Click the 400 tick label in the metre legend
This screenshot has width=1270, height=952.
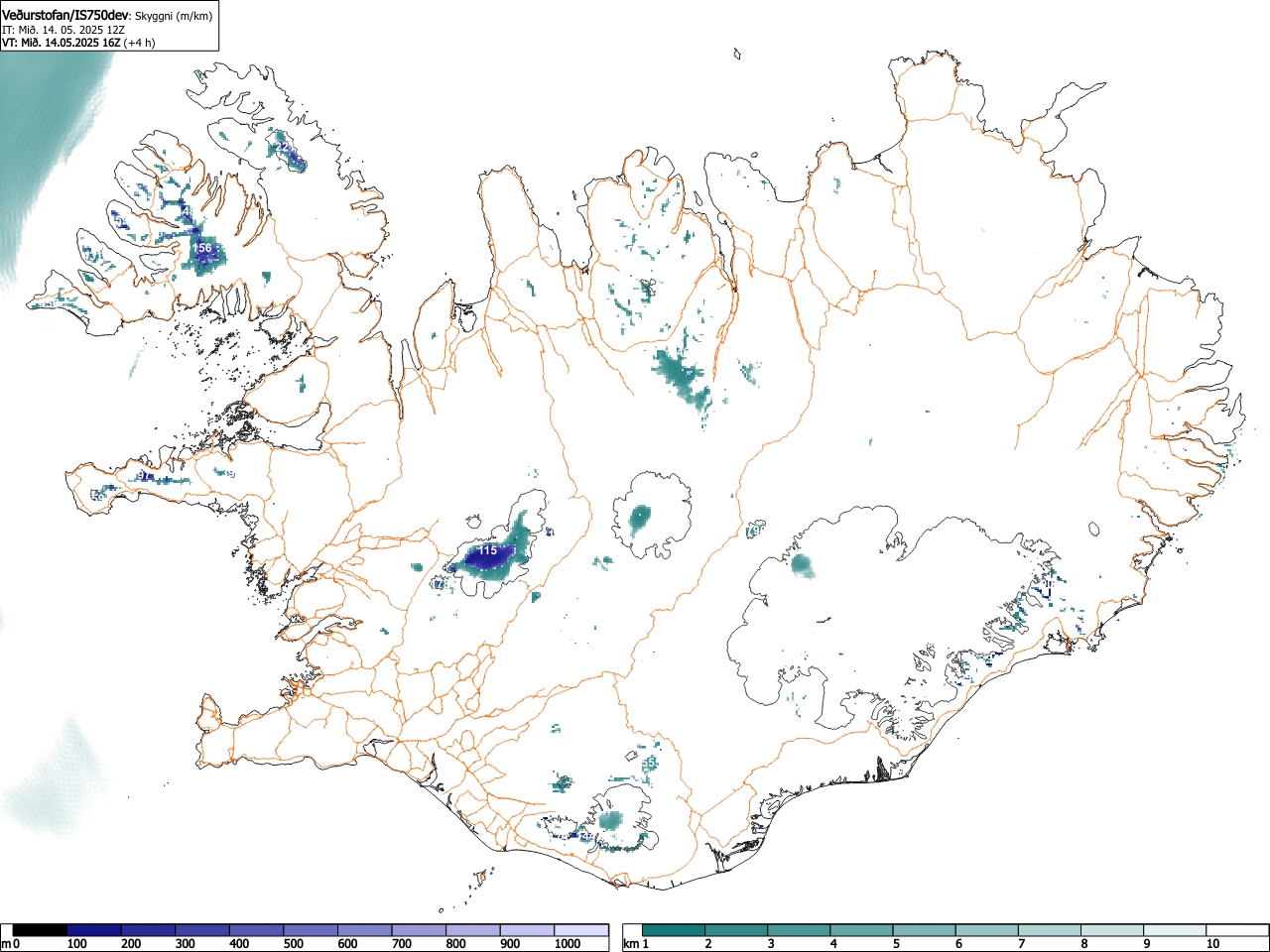pos(239,944)
